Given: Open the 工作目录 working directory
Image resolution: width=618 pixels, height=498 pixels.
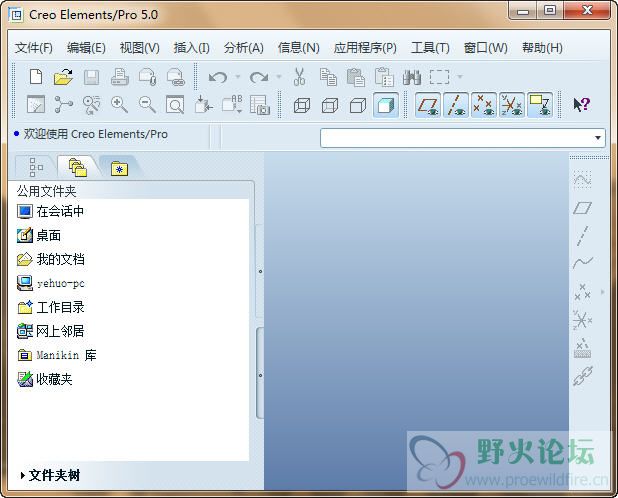Looking at the screenshot, I should 51,307.
